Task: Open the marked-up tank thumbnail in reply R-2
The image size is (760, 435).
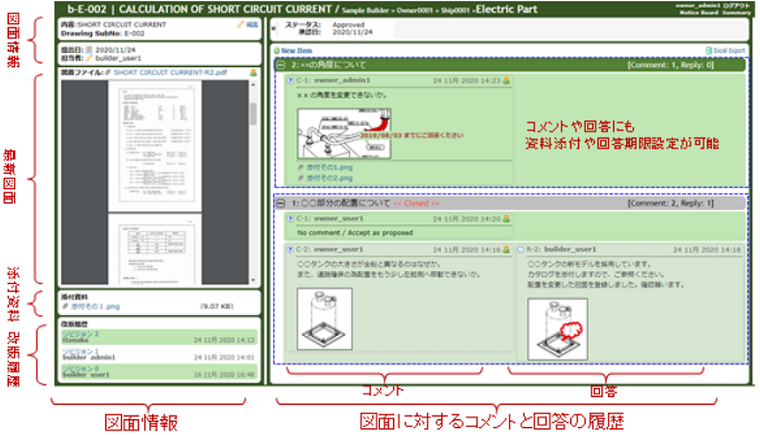Action: tap(557, 329)
